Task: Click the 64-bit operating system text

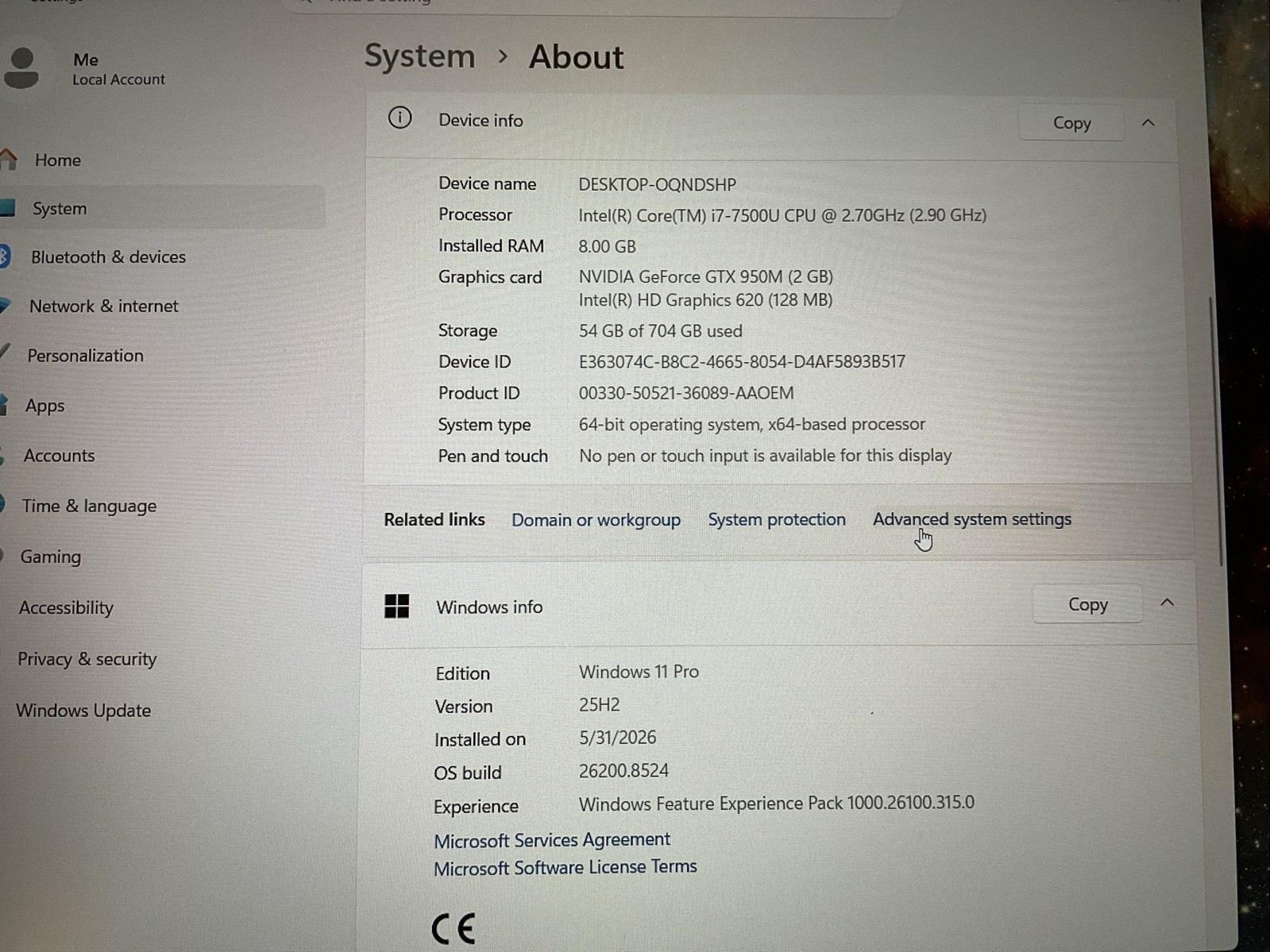Action: 751,424
